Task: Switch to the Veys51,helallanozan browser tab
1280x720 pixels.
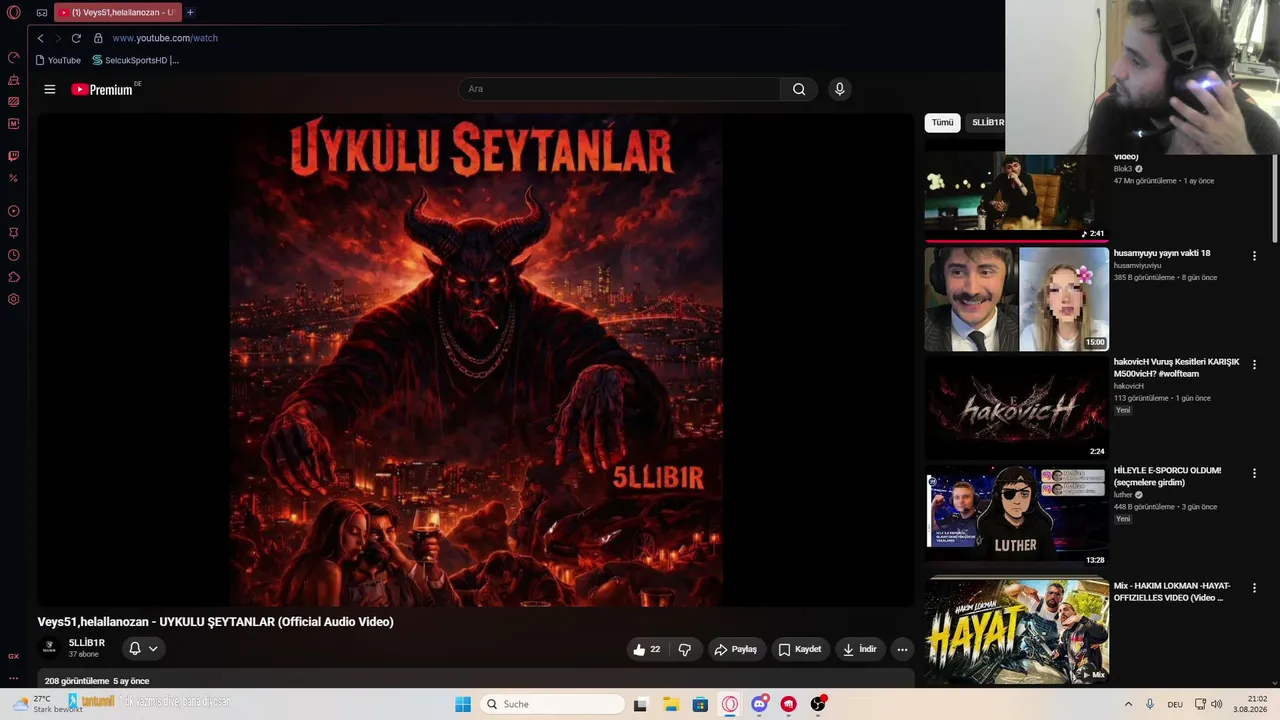Action: pyautogui.click(x=116, y=13)
